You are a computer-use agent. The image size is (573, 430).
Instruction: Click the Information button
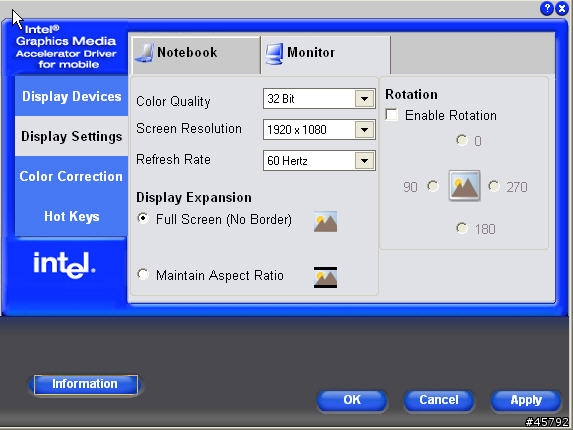click(x=86, y=384)
